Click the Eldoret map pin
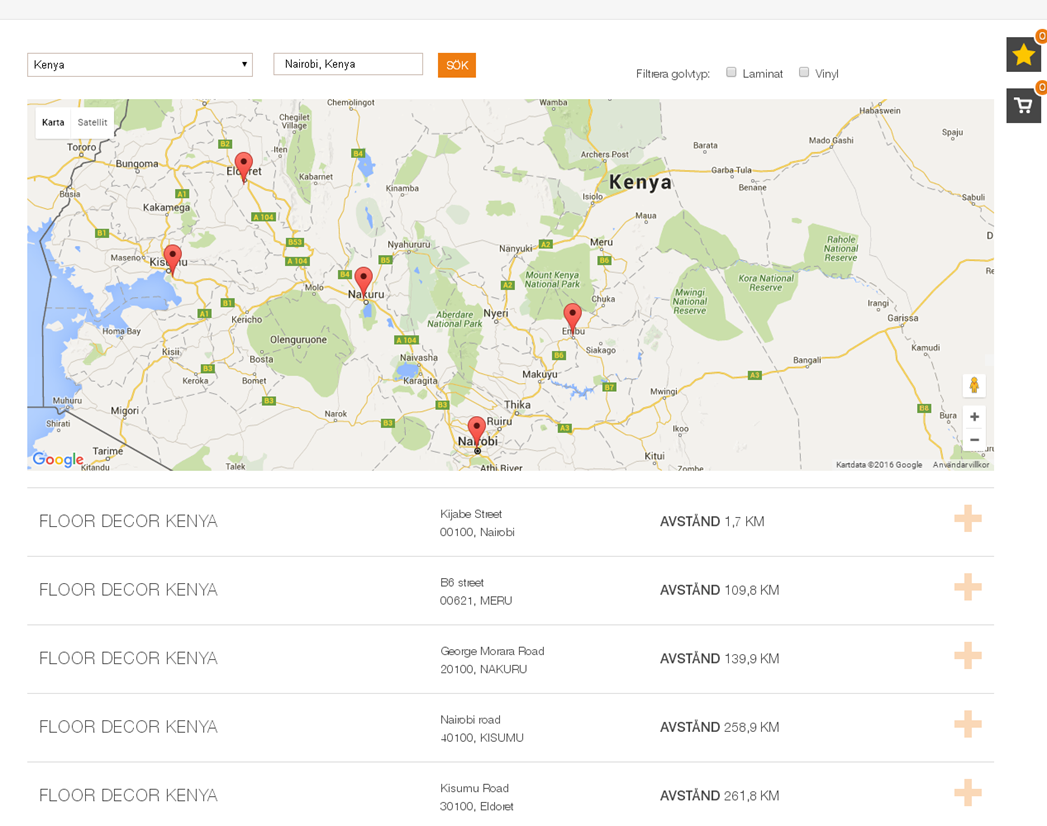The height and width of the screenshot is (826, 1047). click(x=244, y=166)
